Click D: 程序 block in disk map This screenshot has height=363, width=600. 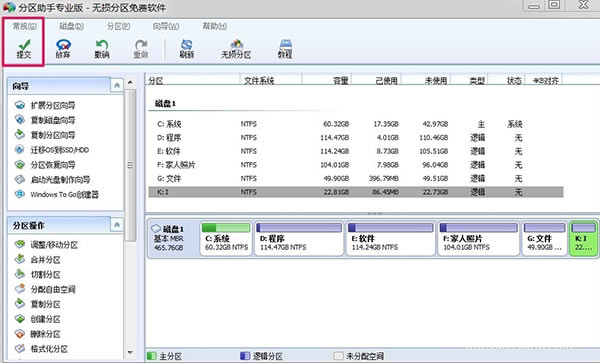(299, 238)
